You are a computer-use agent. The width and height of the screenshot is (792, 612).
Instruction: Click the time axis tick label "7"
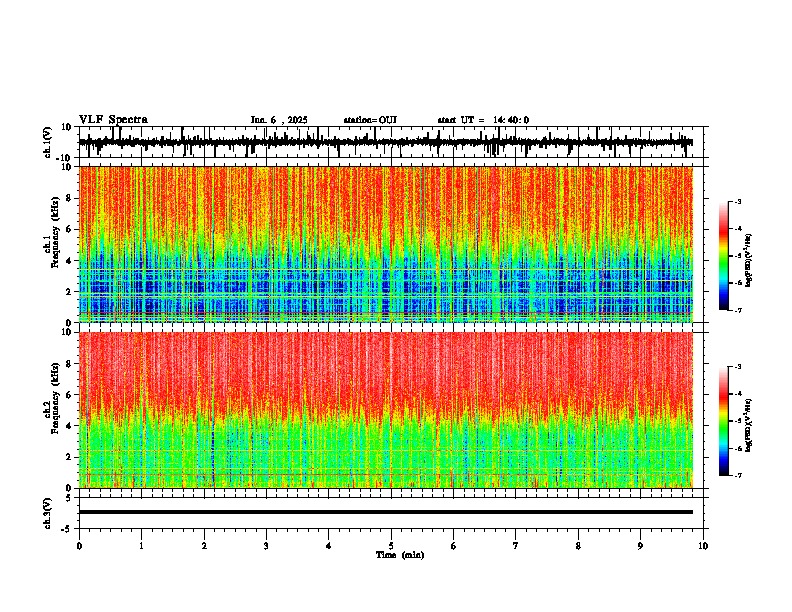pyautogui.click(x=516, y=546)
